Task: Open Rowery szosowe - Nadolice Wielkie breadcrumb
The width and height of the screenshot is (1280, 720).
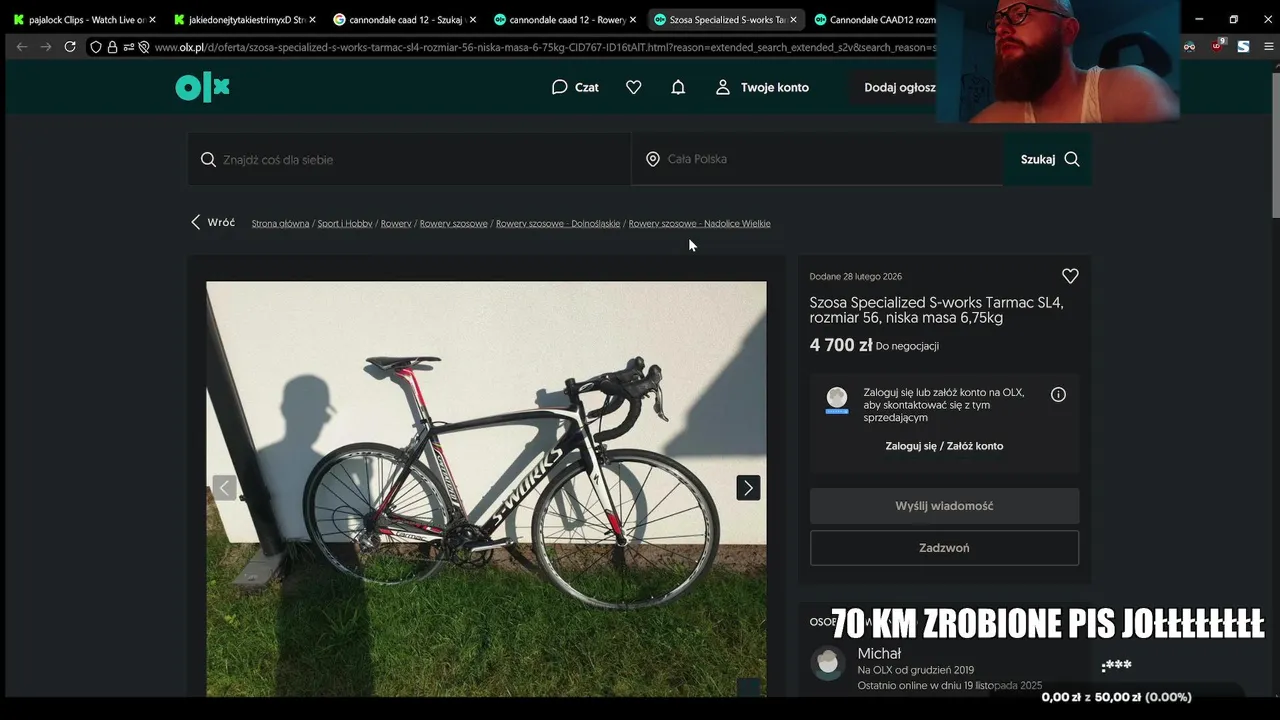Action: point(699,224)
